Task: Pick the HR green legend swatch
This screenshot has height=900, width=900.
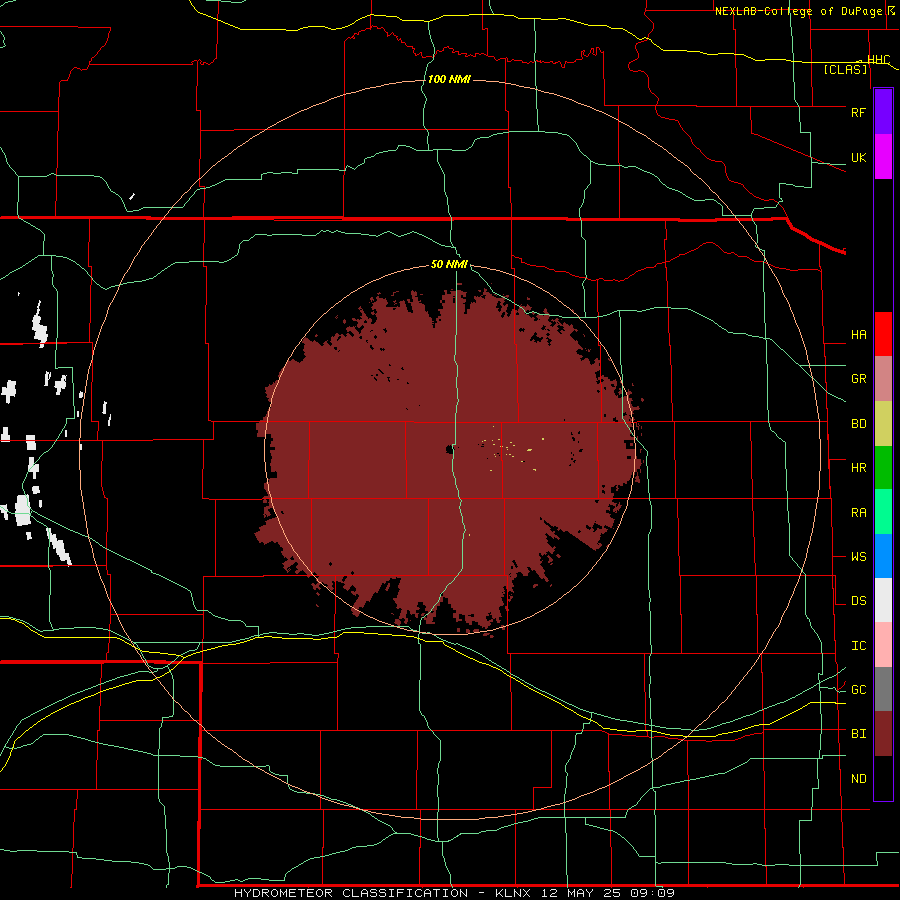Action: point(883,467)
